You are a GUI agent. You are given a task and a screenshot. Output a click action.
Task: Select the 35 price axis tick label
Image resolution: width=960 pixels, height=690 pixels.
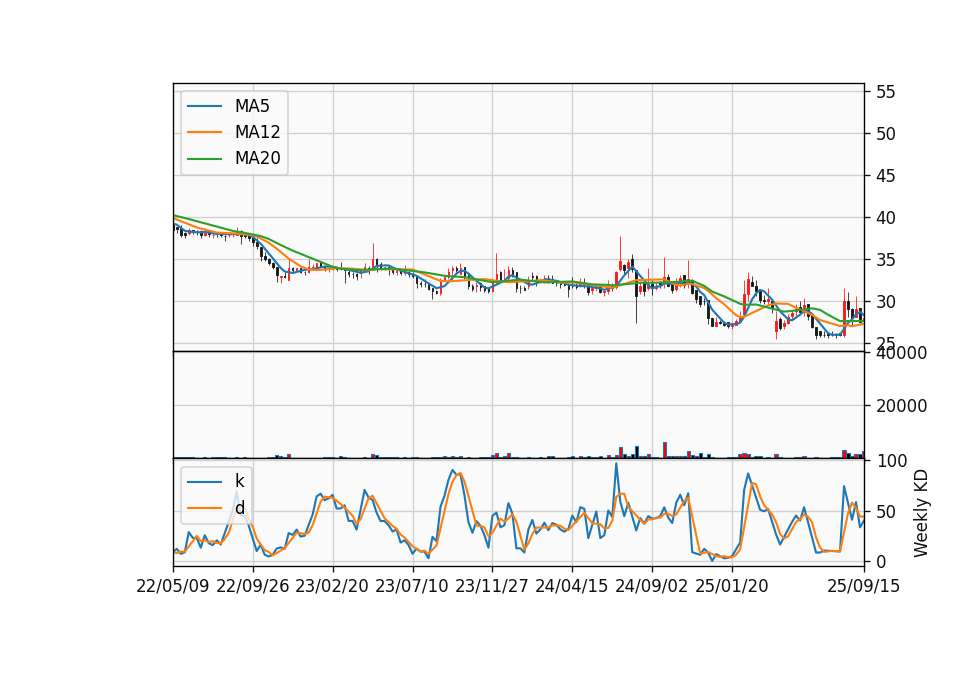[x=885, y=260]
